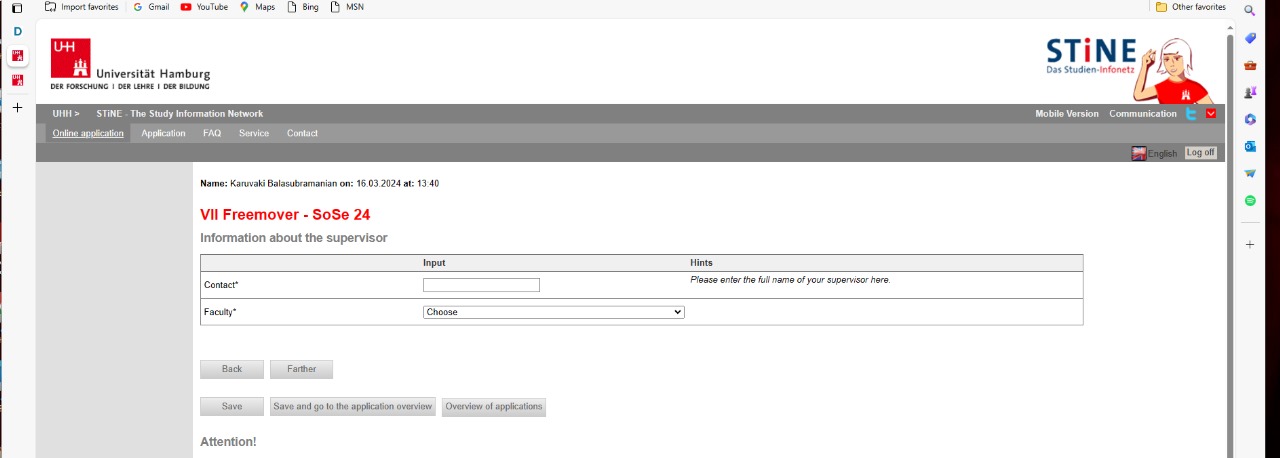Screen dimensions: 1280x458
Task: Log off from STiNE
Action: point(1200,153)
